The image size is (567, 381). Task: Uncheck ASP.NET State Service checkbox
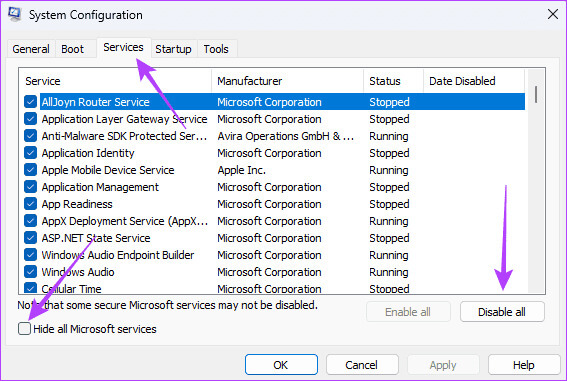coord(30,238)
